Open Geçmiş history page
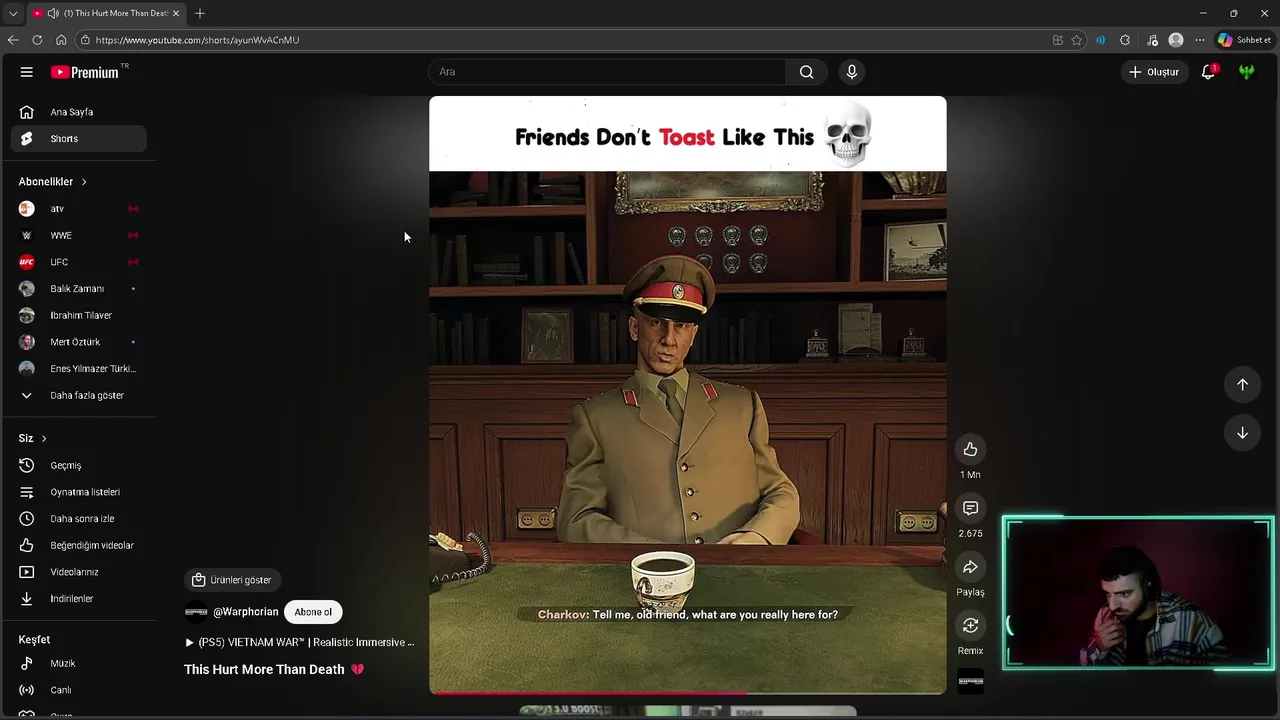 pyautogui.click(x=78, y=465)
